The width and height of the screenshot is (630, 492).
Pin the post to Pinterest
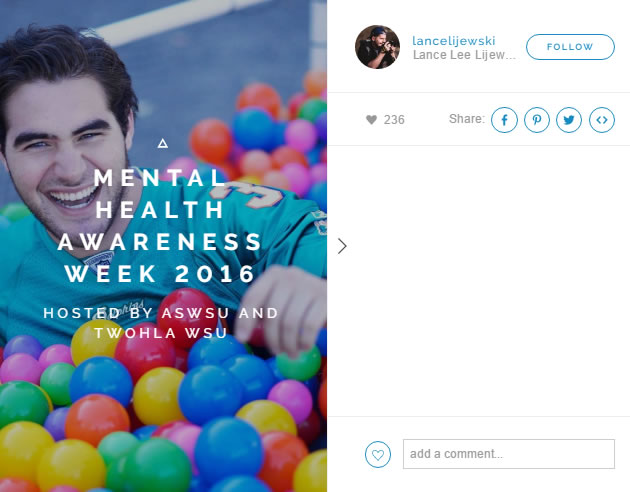(x=537, y=120)
